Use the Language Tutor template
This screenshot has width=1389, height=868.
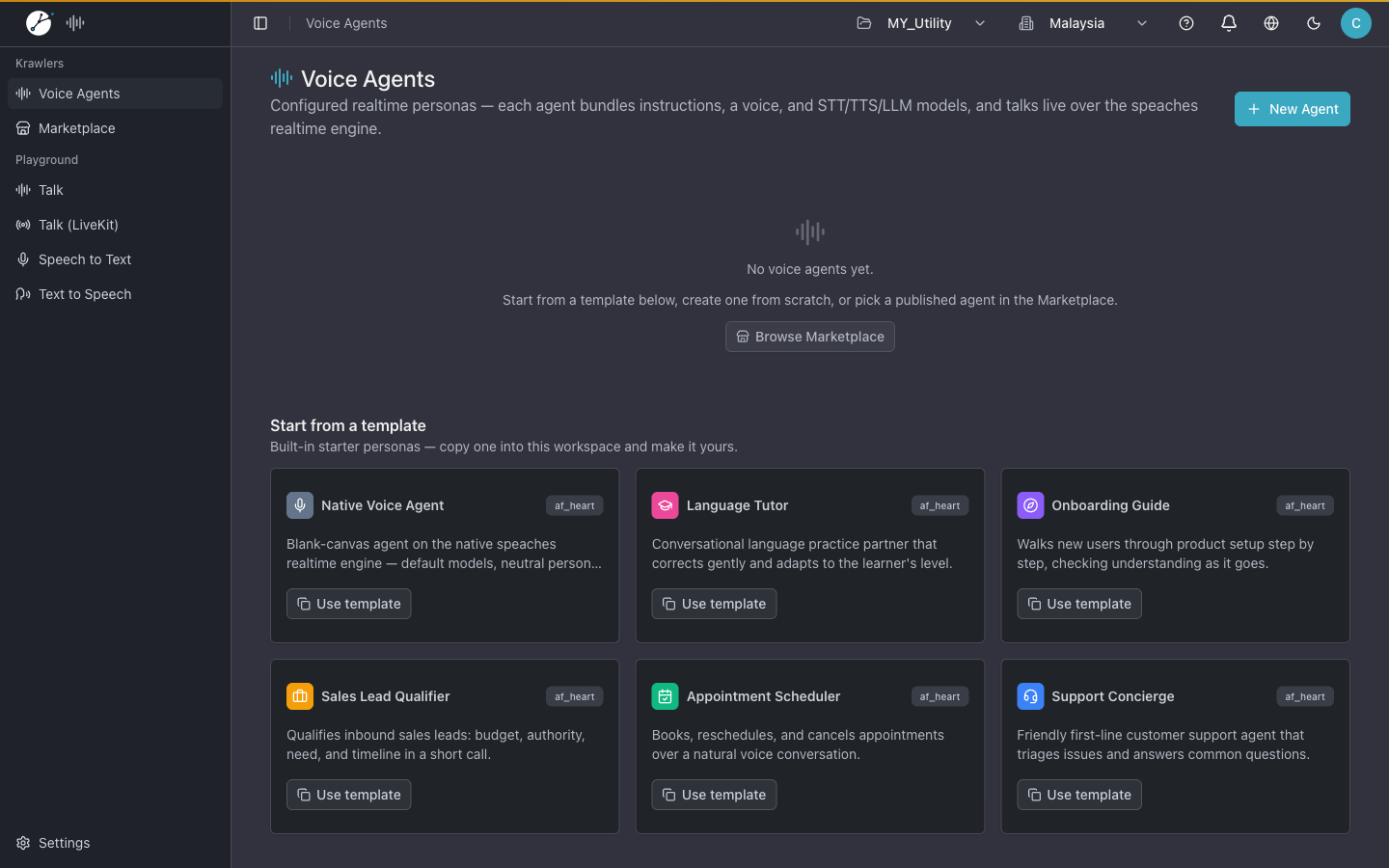click(714, 604)
